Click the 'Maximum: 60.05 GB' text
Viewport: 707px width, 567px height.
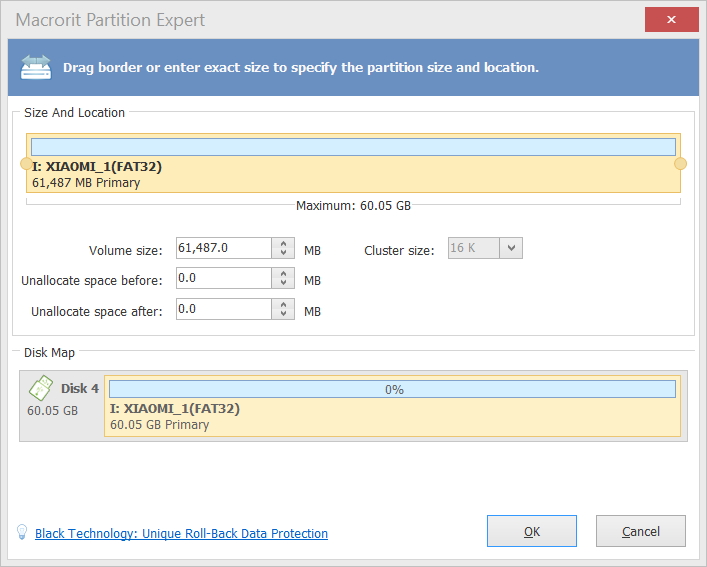353,206
